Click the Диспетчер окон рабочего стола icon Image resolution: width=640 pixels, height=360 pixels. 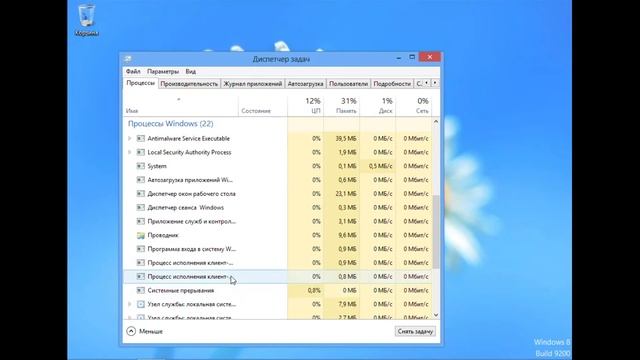pyautogui.click(x=140, y=193)
